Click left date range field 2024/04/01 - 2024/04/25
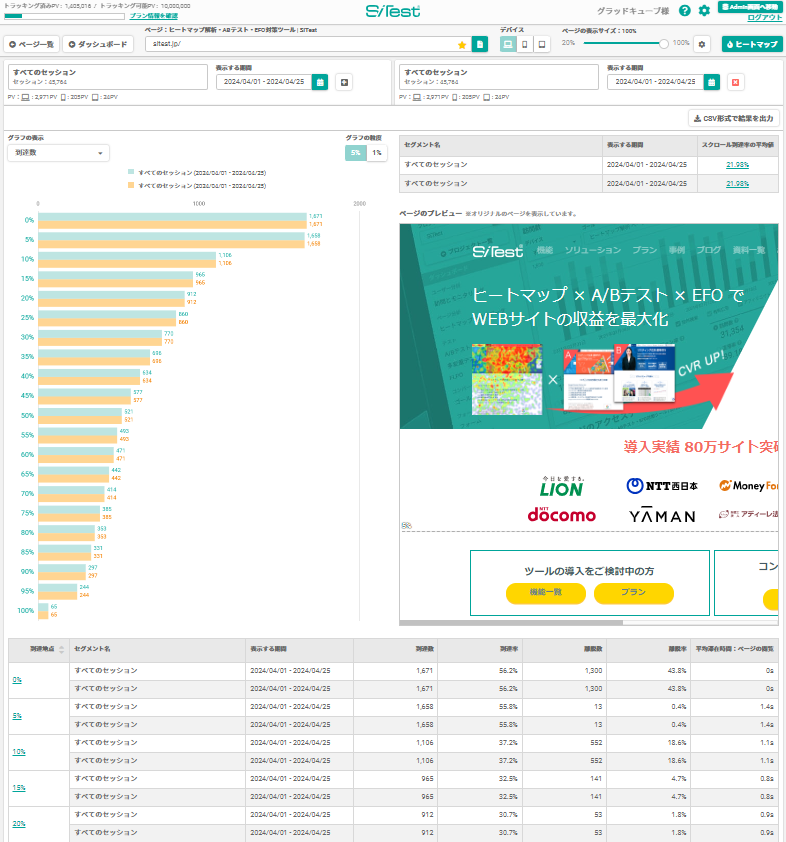Screen dimensions: 786x842 (x=264, y=82)
